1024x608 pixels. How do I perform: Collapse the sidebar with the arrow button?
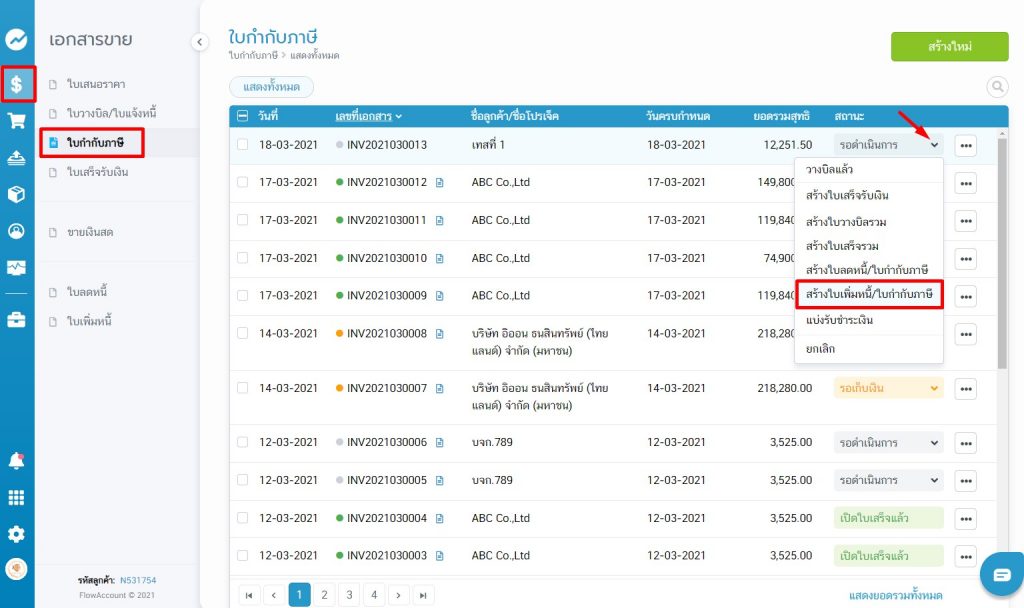pyautogui.click(x=199, y=42)
